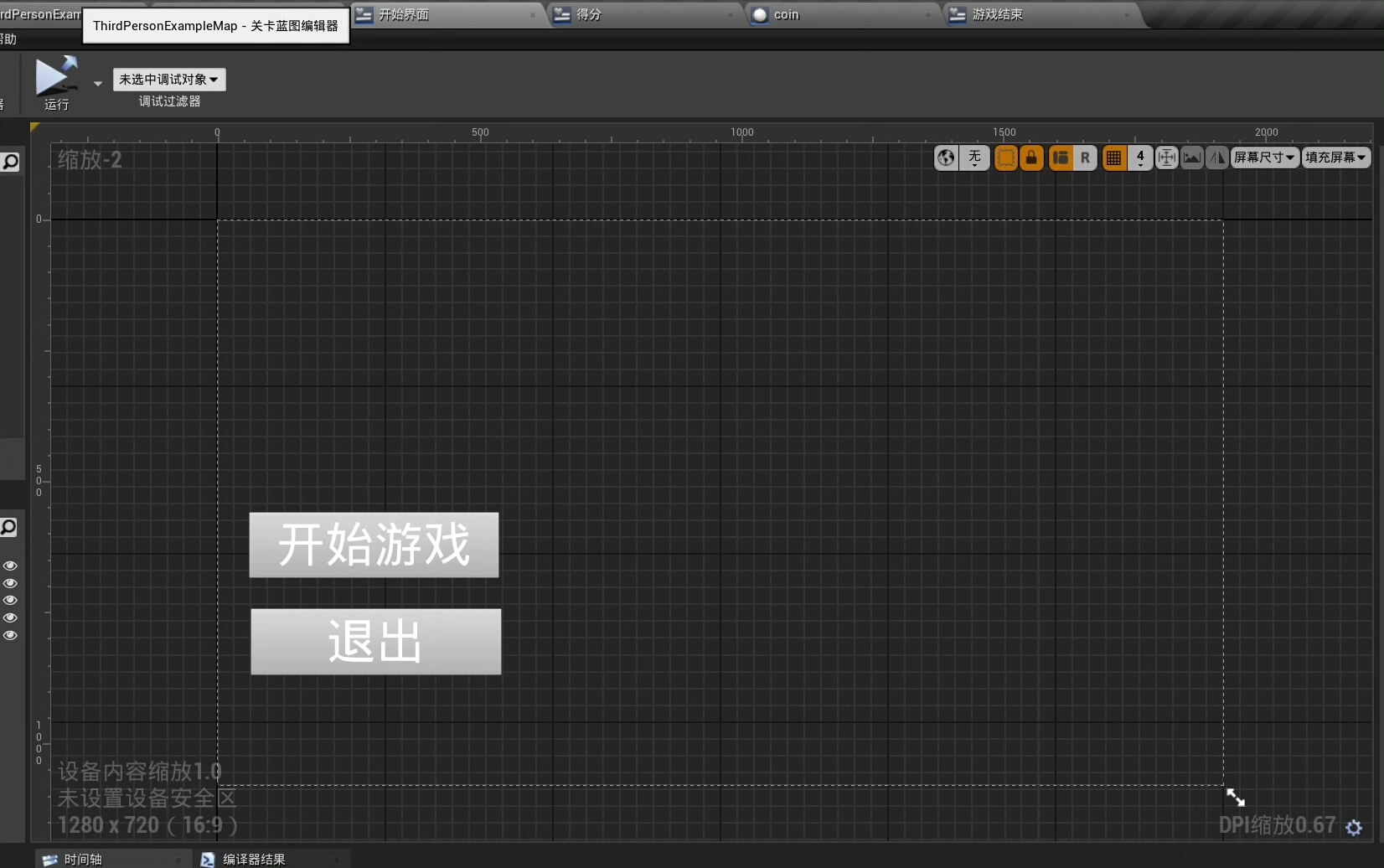Screen dimensions: 1384x868
Task: Open the 填充屏幕 fill screen dropdown
Action: pyautogui.click(x=1335, y=158)
